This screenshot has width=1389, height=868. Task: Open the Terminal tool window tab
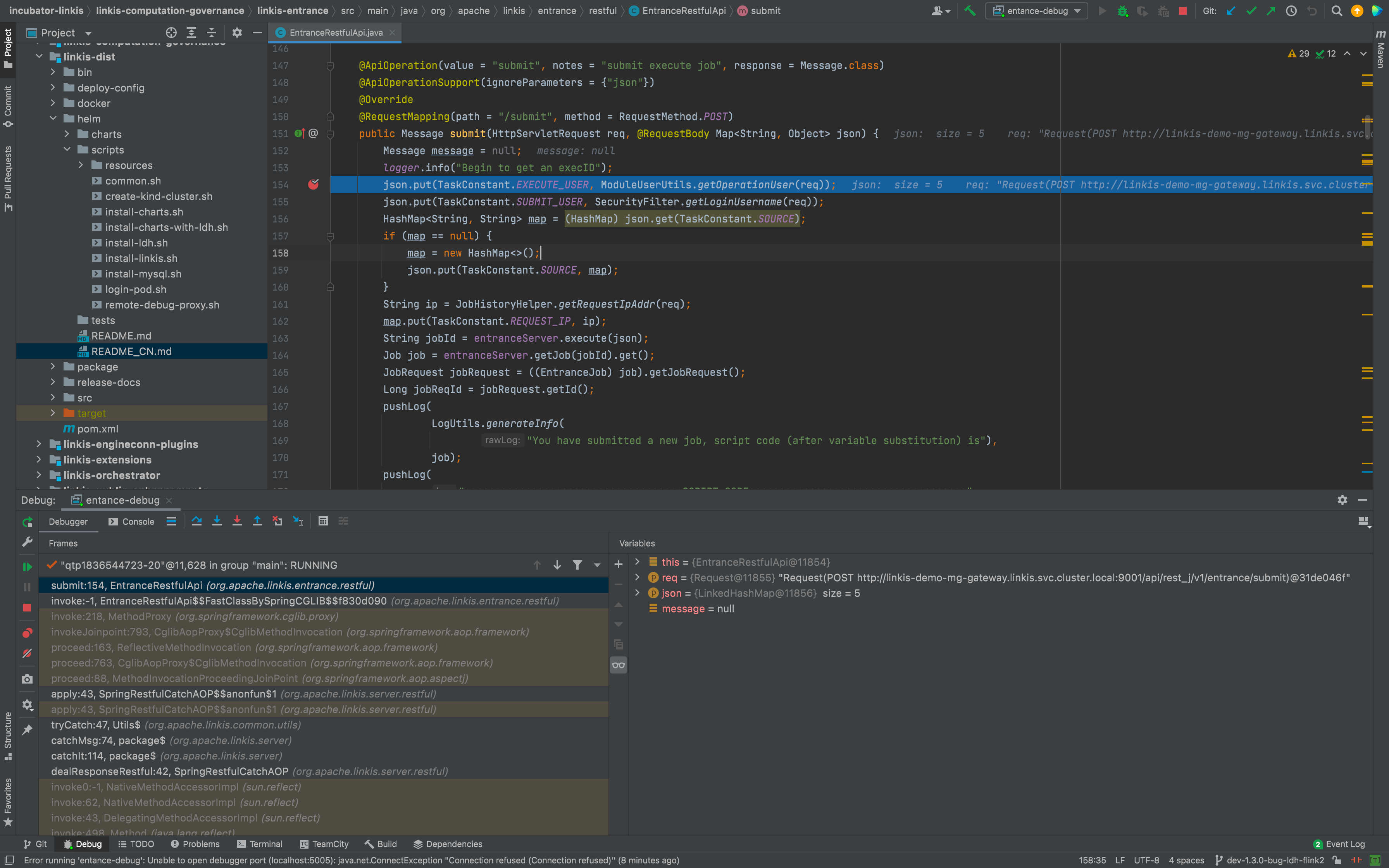click(259, 844)
